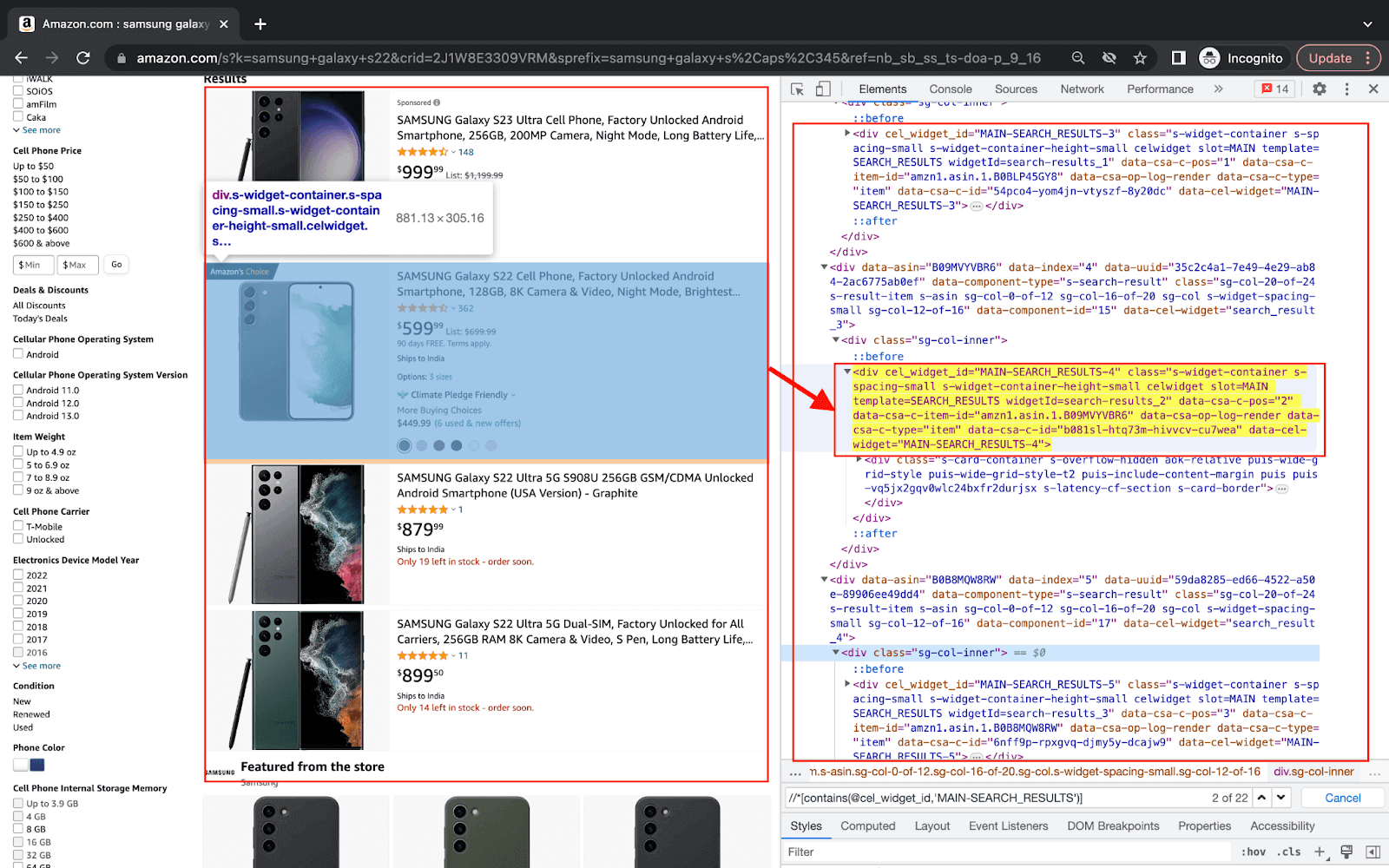Switch to the Console tab
The height and width of the screenshot is (868, 1389).
[950, 89]
